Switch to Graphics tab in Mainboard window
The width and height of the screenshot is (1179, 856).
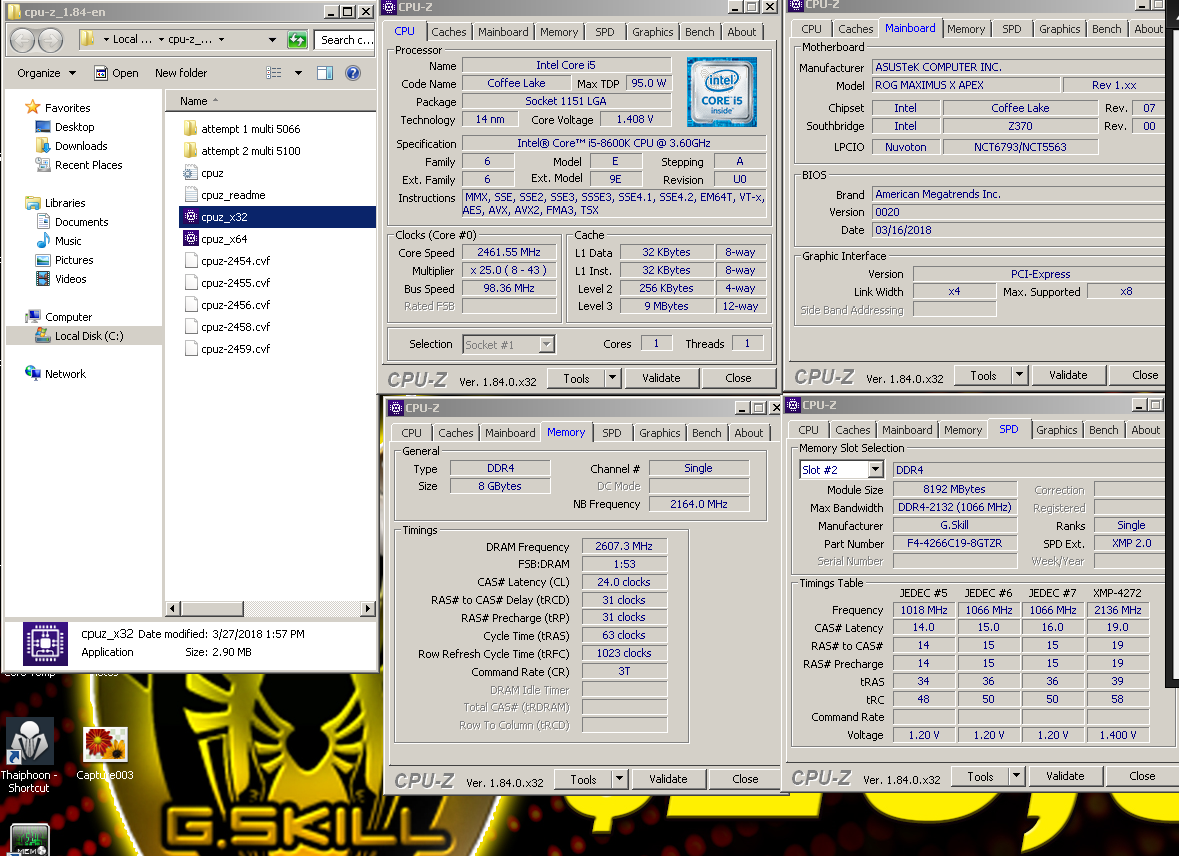pos(1059,29)
